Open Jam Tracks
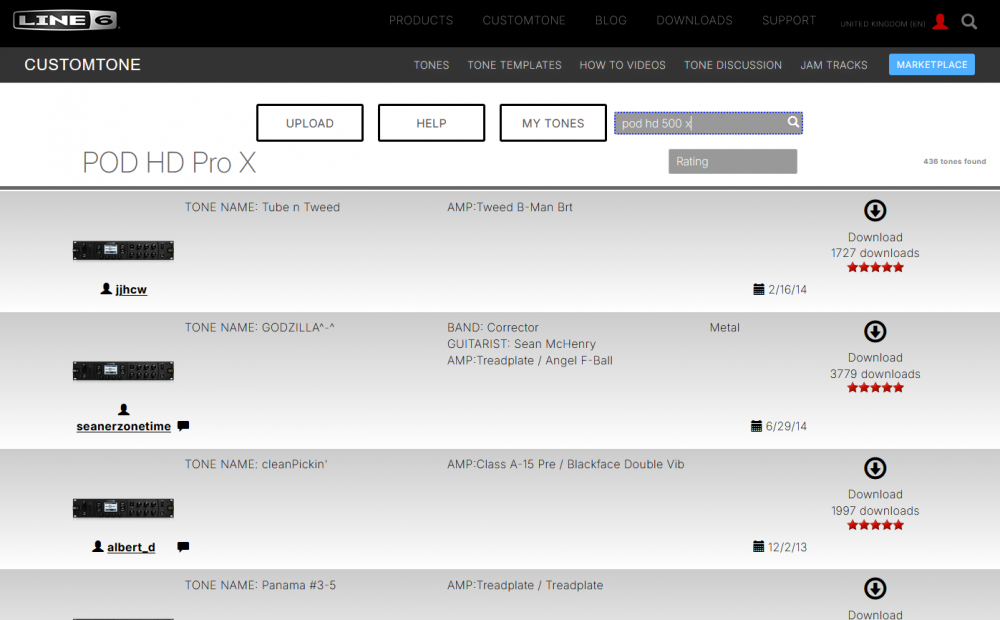This screenshot has width=1000, height=620. pos(834,65)
